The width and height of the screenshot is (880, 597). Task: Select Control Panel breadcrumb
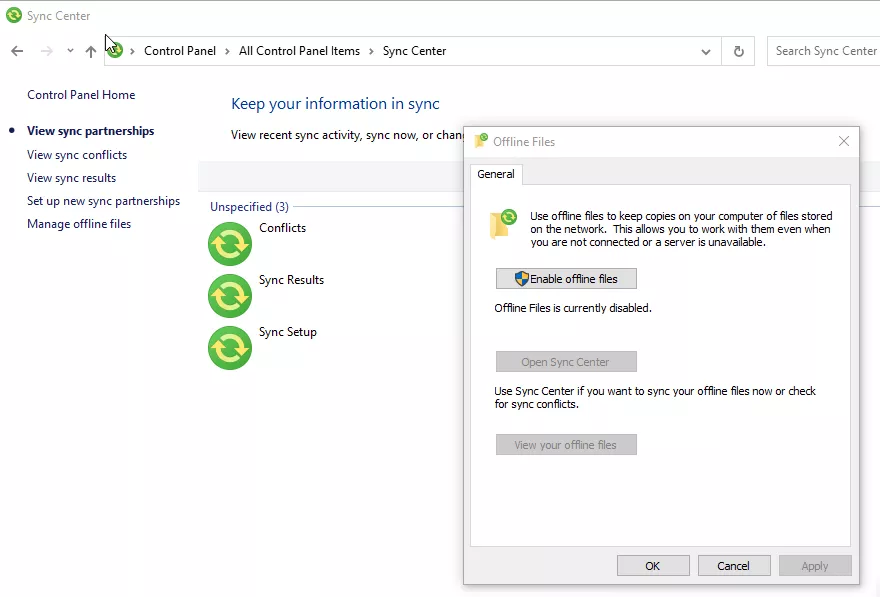coord(180,51)
